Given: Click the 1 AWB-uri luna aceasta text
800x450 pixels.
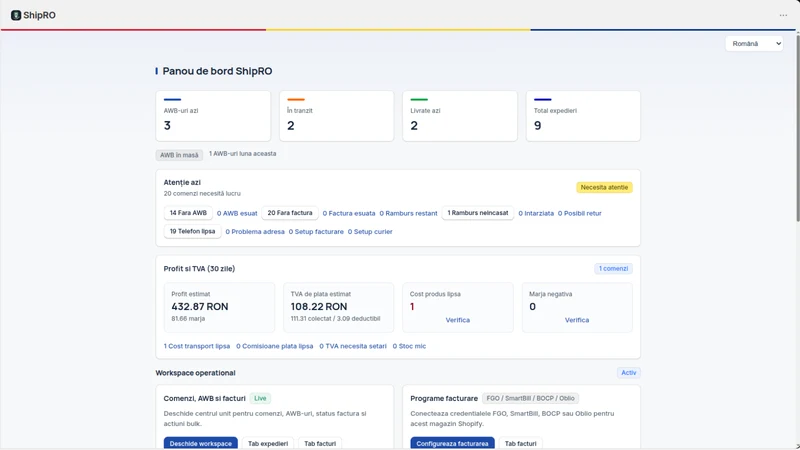Looking at the screenshot, I should [x=242, y=154].
